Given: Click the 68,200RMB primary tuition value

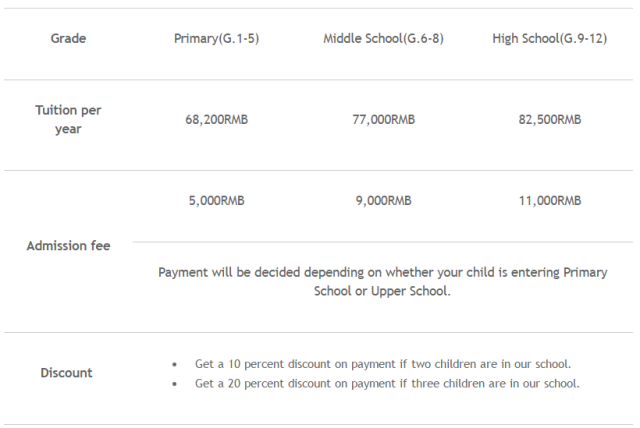Looking at the screenshot, I should [216, 119].
